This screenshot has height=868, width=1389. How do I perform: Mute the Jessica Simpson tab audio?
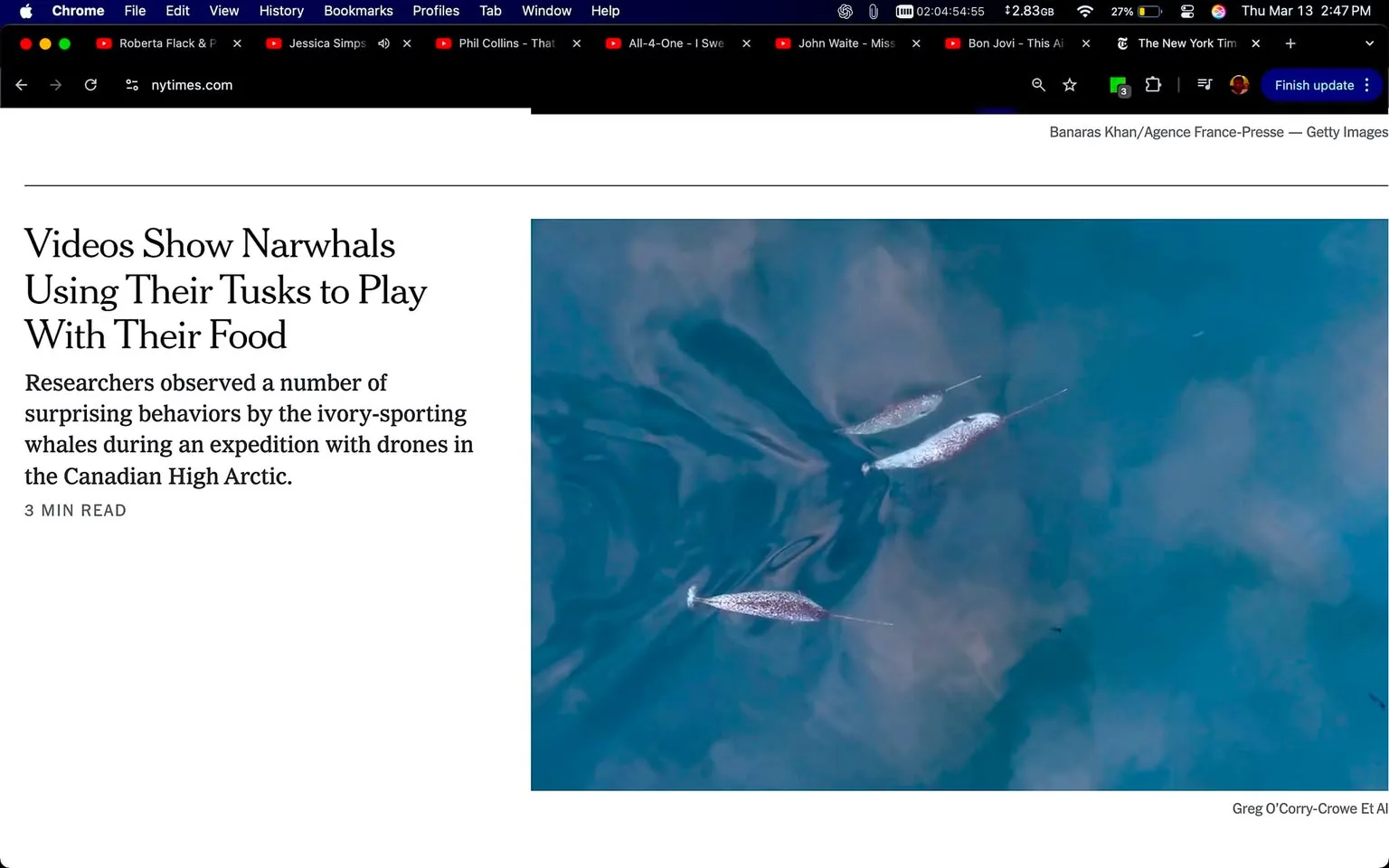[x=383, y=42]
